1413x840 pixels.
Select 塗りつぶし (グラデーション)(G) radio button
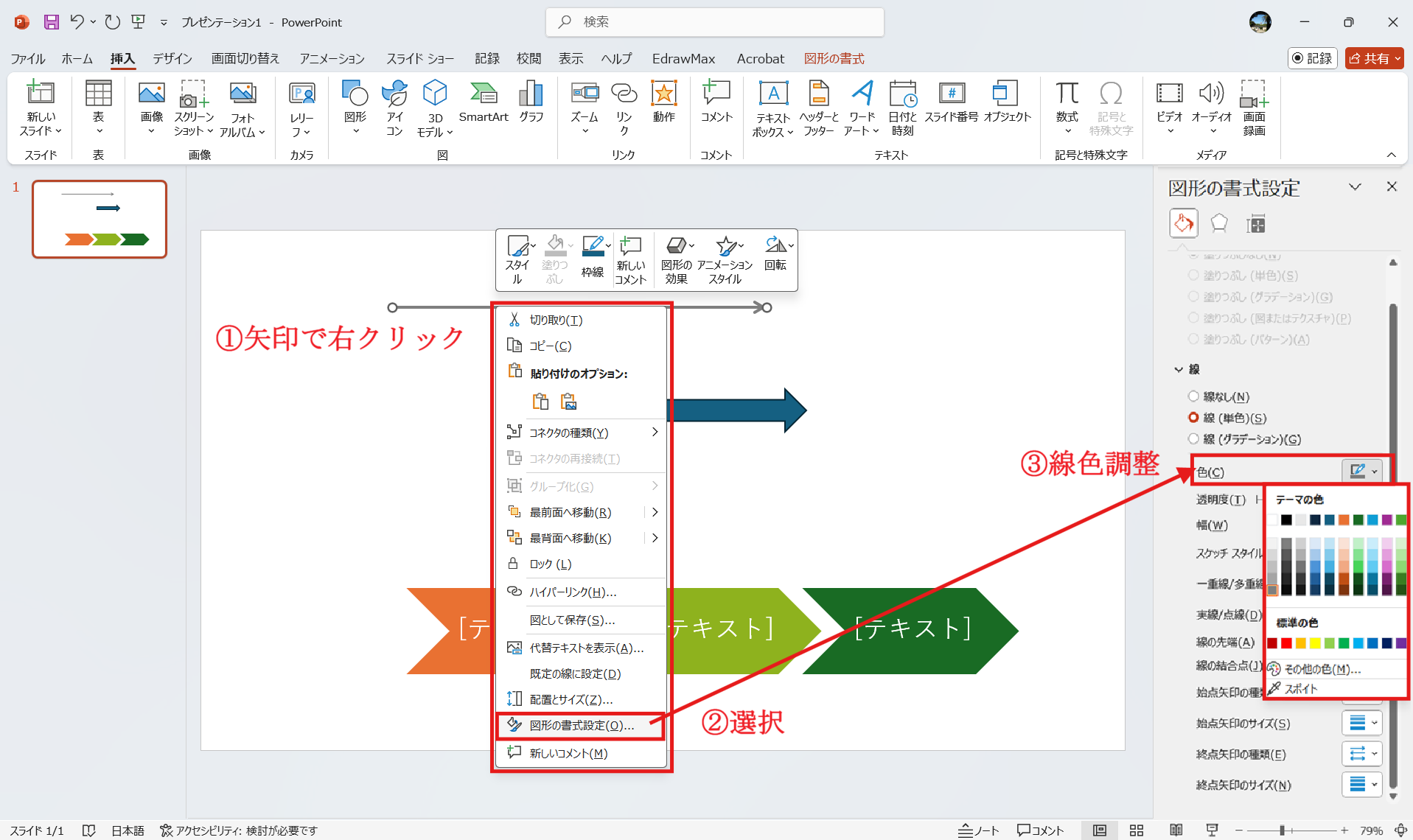[1193, 297]
